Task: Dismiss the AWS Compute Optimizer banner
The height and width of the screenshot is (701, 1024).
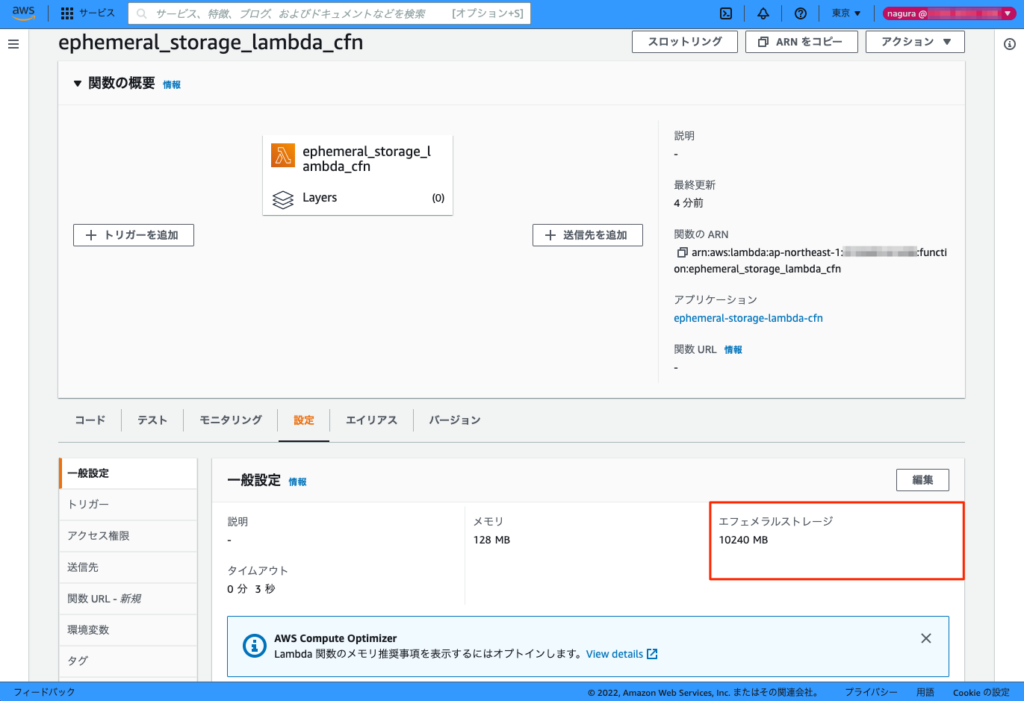Action: pos(926,638)
